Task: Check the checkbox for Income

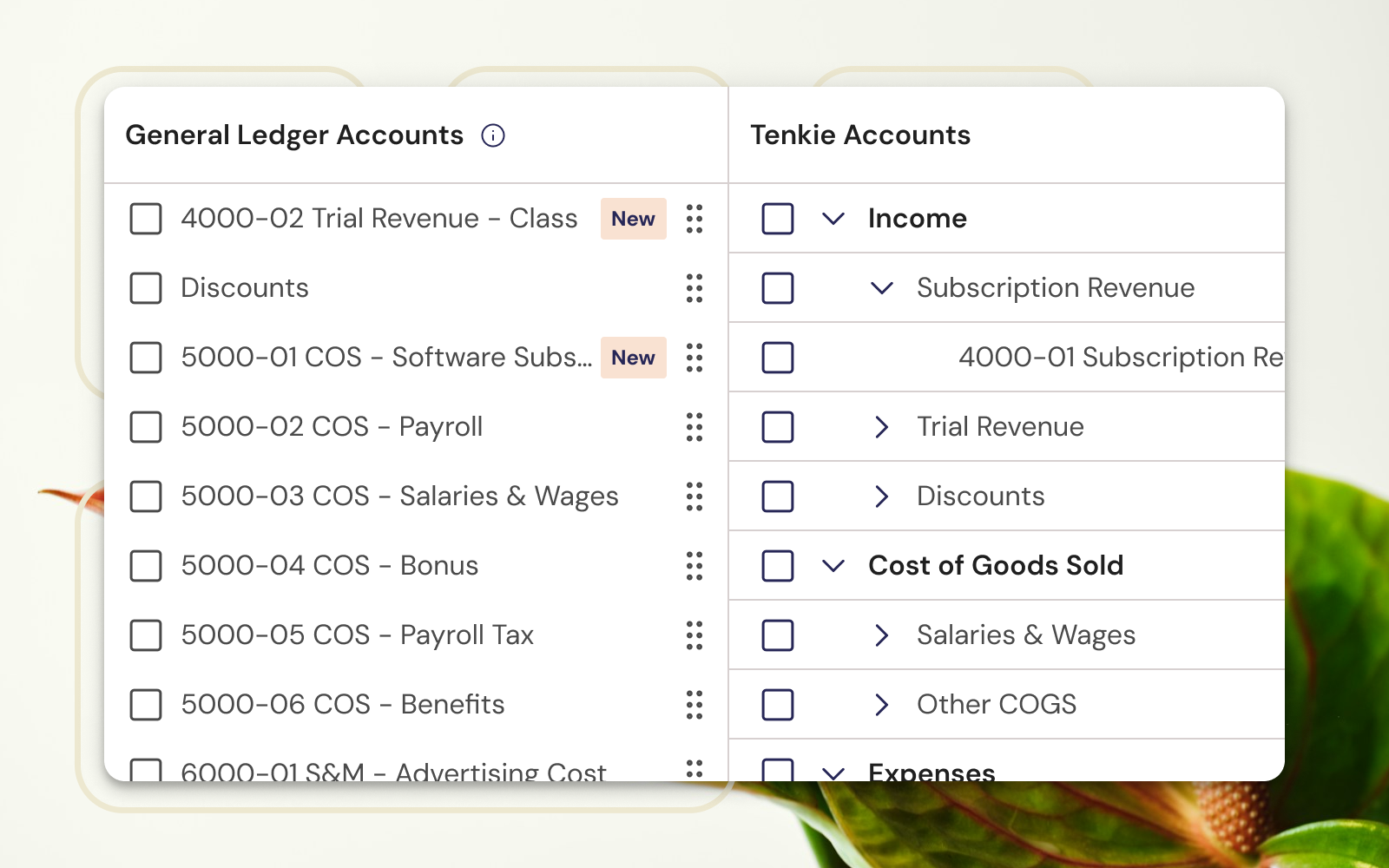Action: [x=777, y=219]
